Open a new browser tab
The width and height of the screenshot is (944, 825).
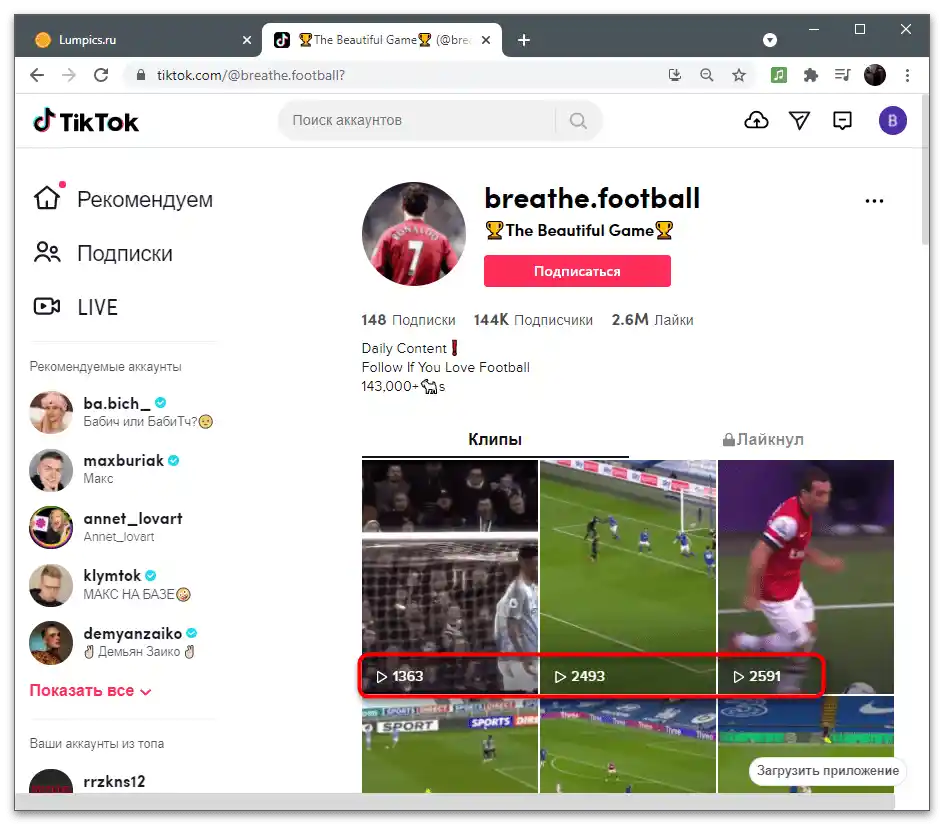[524, 40]
